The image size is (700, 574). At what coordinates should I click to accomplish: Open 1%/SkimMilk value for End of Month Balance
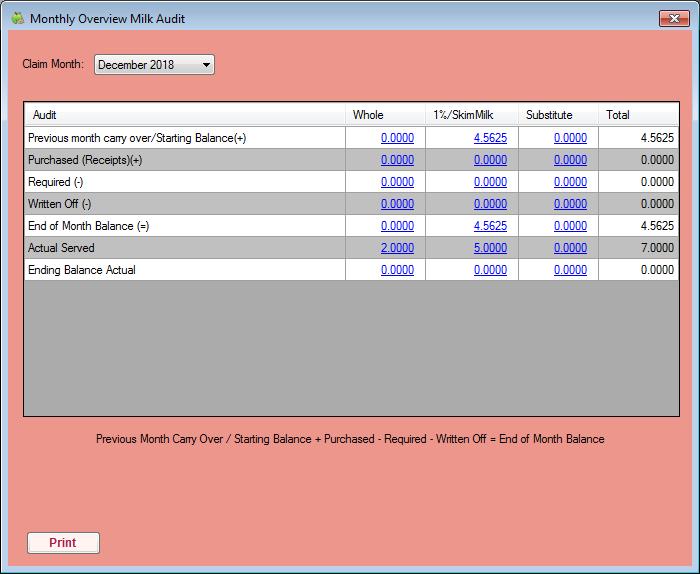490,226
